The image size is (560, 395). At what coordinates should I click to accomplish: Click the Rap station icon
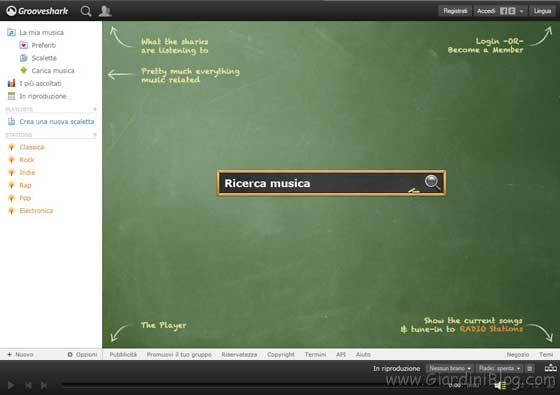click(11, 185)
